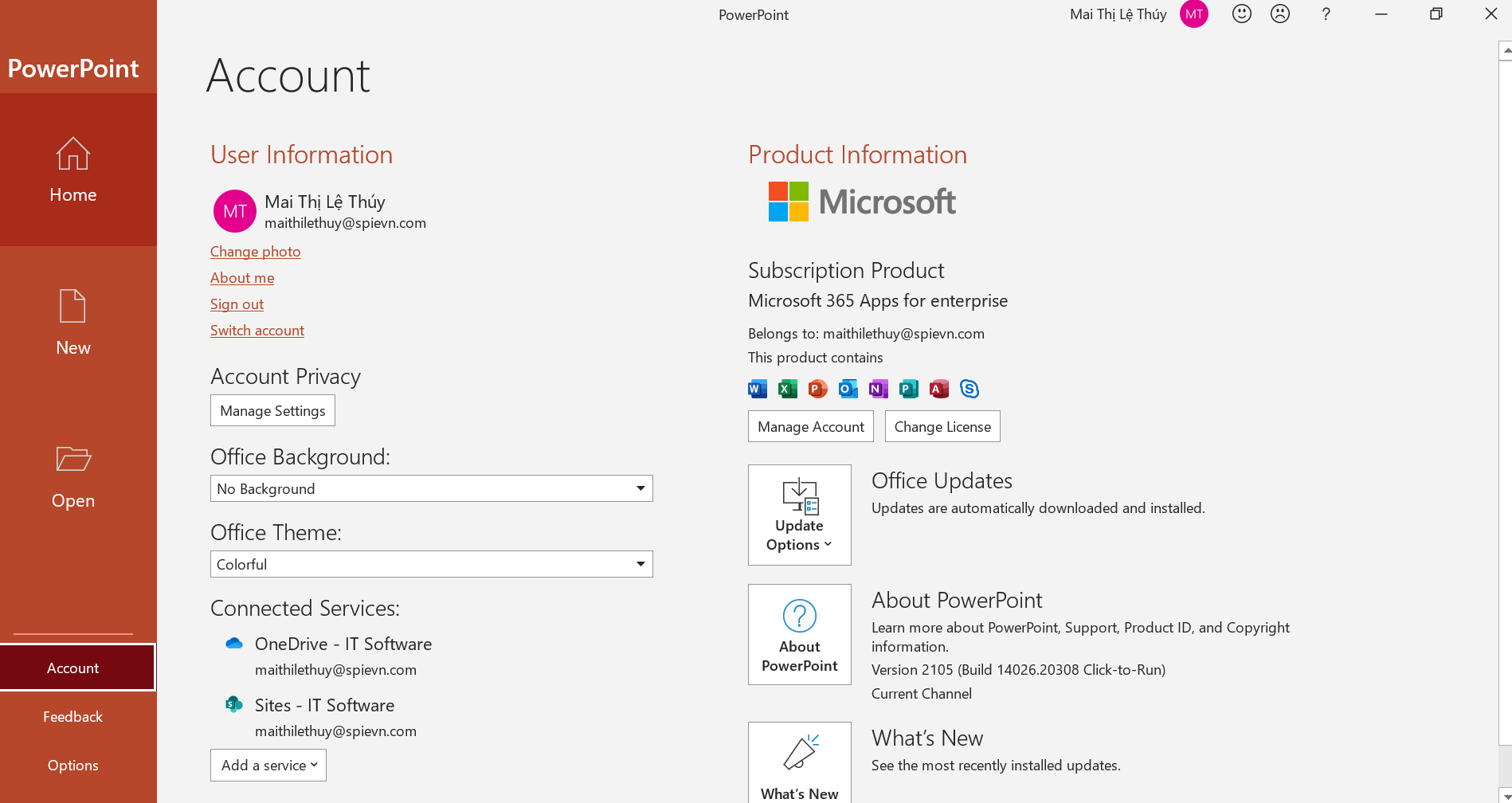This screenshot has width=1512, height=803.
Task: Open the Feedback tab
Action: pyautogui.click(x=73, y=716)
